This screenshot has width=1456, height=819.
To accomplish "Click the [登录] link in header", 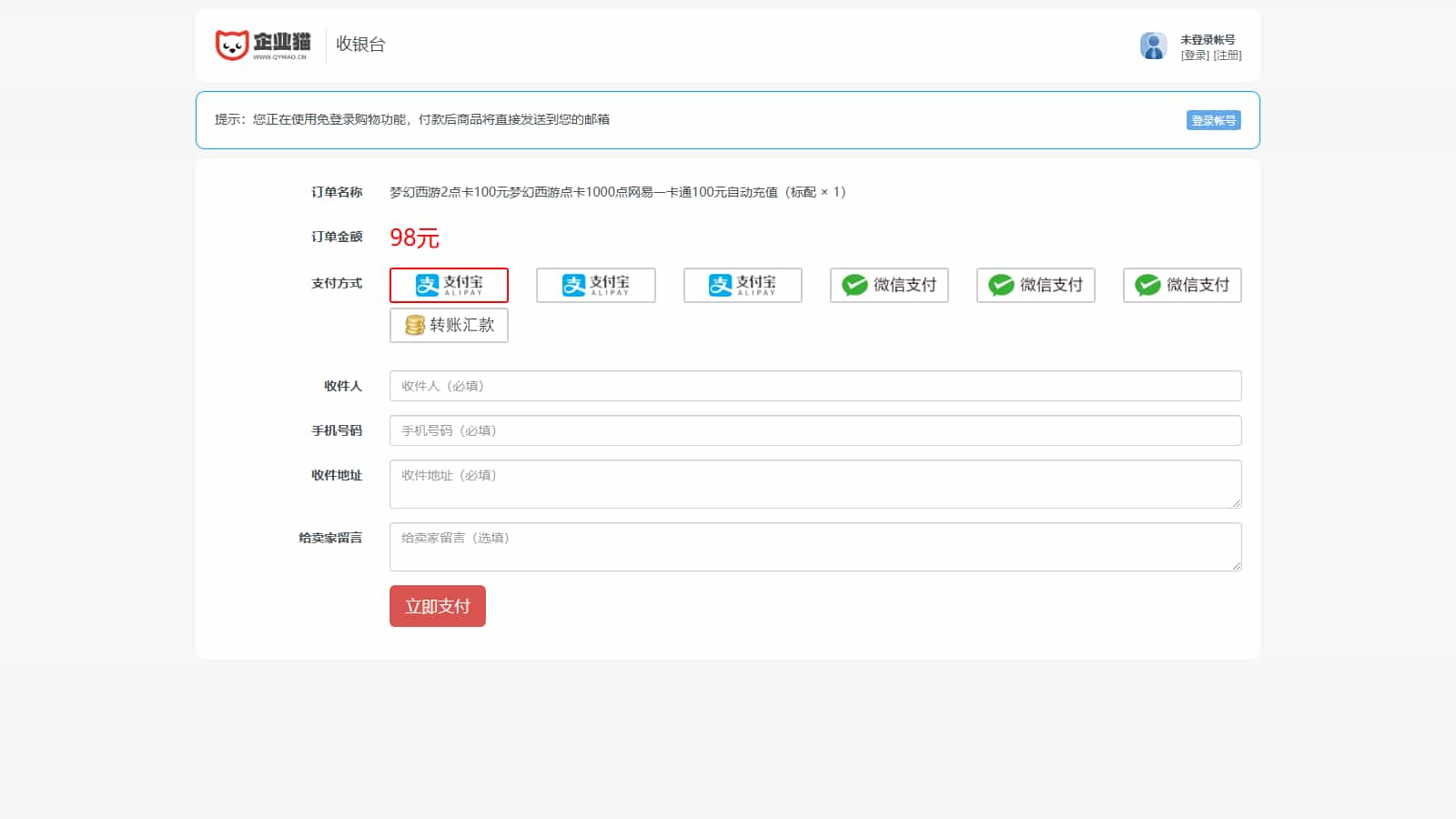I will click(x=1195, y=56).
